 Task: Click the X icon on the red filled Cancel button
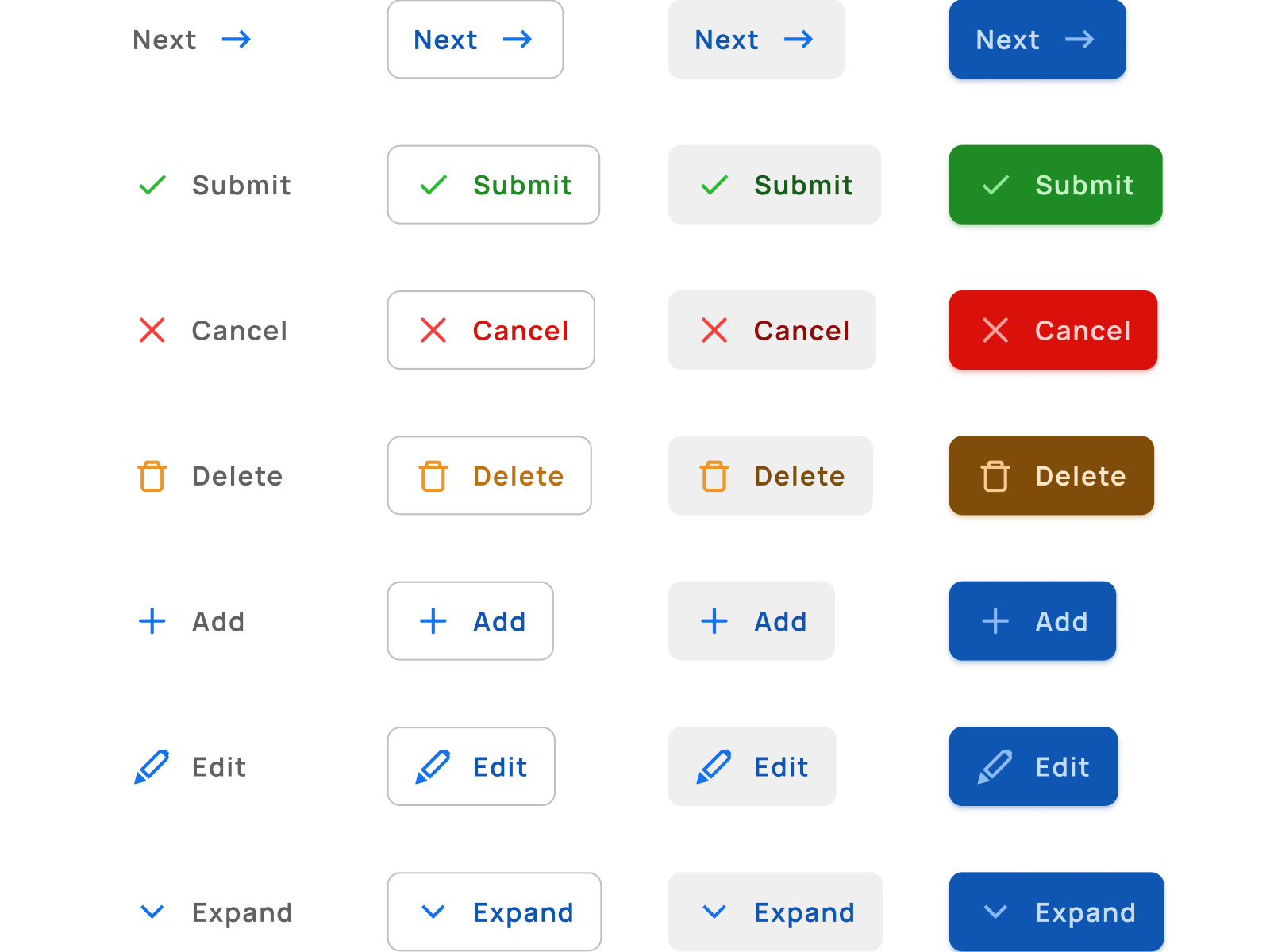[x=996, y=330]
